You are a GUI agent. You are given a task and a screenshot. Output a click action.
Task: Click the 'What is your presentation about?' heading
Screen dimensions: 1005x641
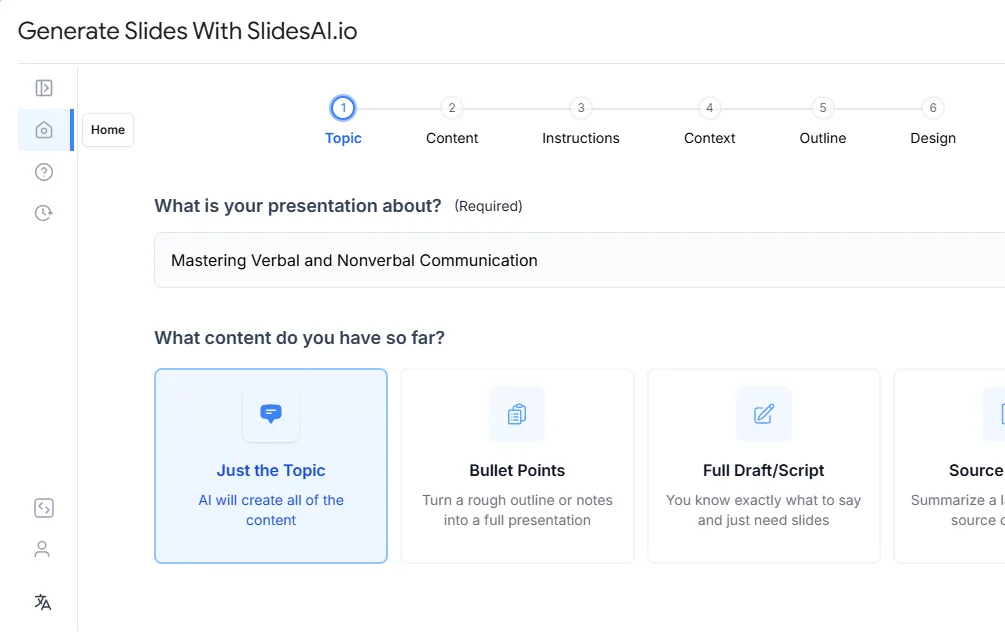coord(298,206)
